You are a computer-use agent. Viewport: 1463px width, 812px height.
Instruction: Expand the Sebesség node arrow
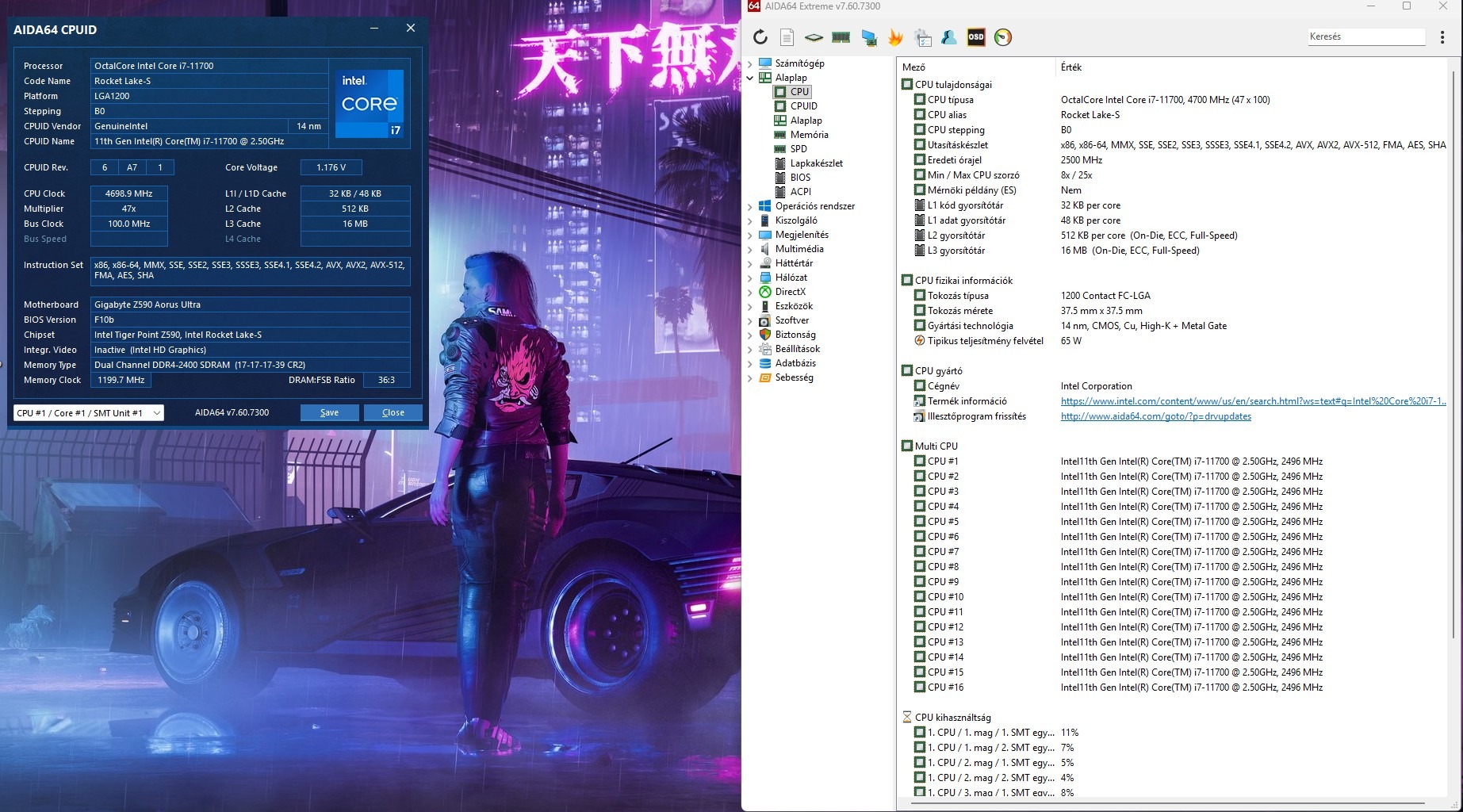tap(750, 377)
